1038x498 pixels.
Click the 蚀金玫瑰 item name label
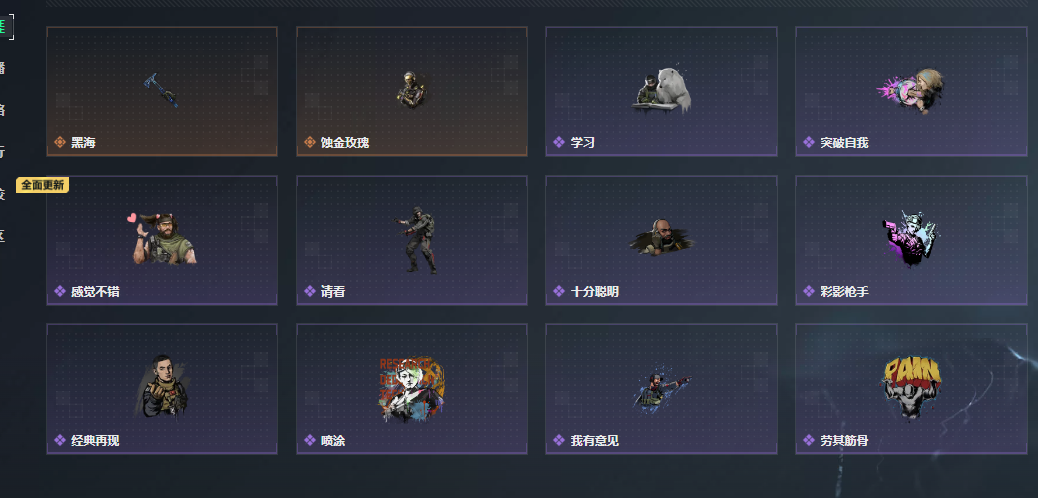pyautogui.click(x=345, y=142)
